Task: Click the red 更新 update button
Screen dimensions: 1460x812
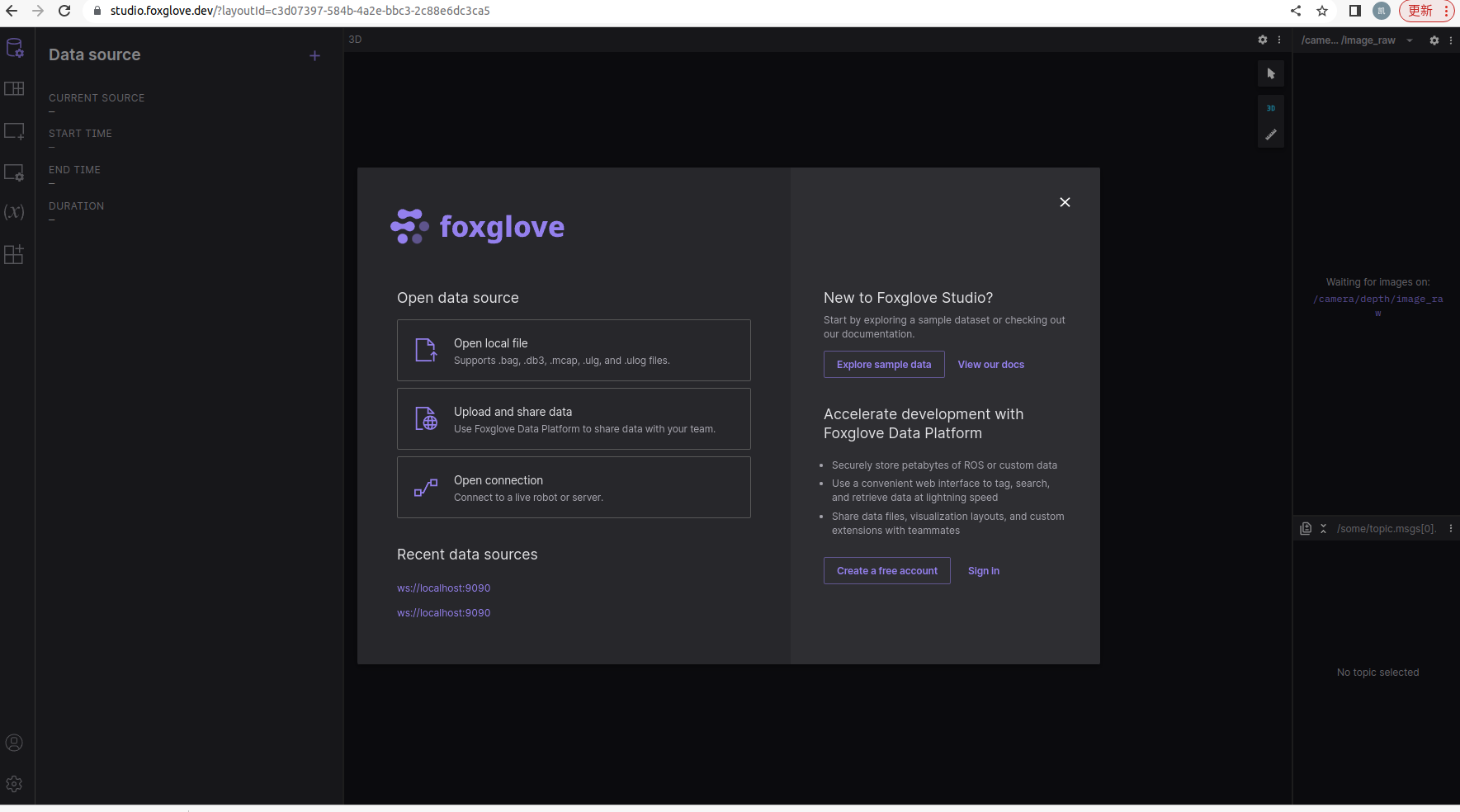Action: point(1427,11)
